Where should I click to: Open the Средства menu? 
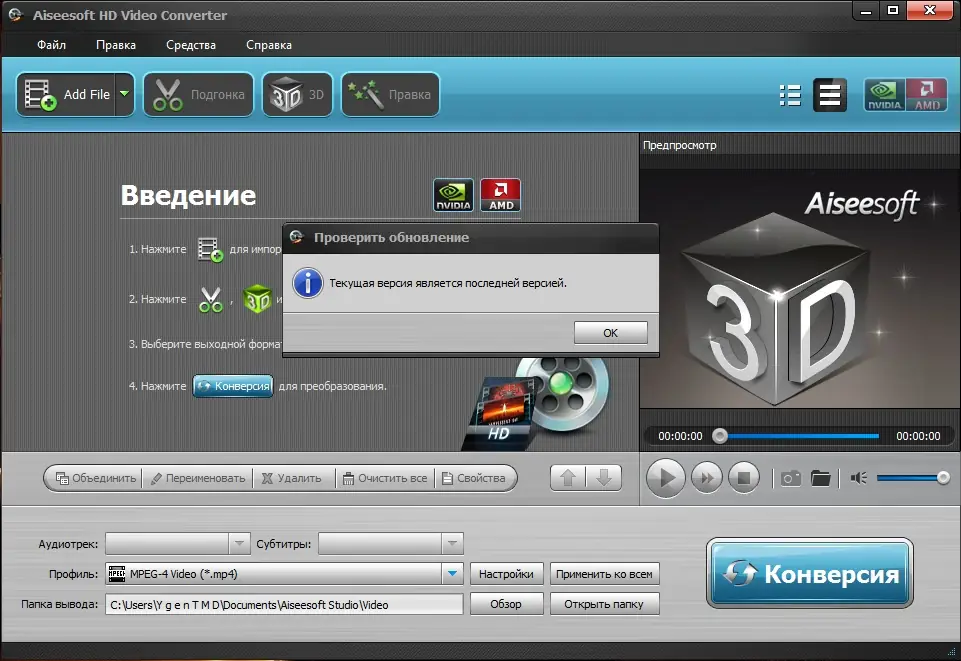pyautogui.click(x=191, y=45)
